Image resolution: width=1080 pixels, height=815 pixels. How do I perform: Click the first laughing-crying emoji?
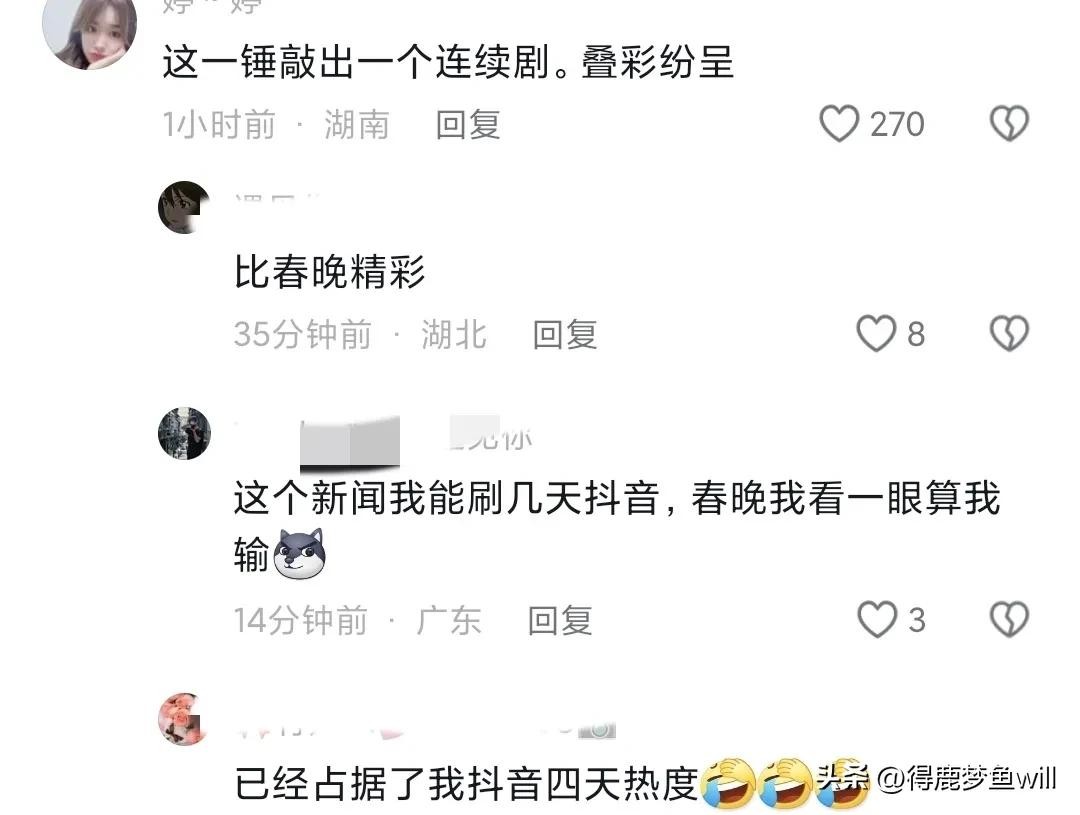[x=728, y=783]
